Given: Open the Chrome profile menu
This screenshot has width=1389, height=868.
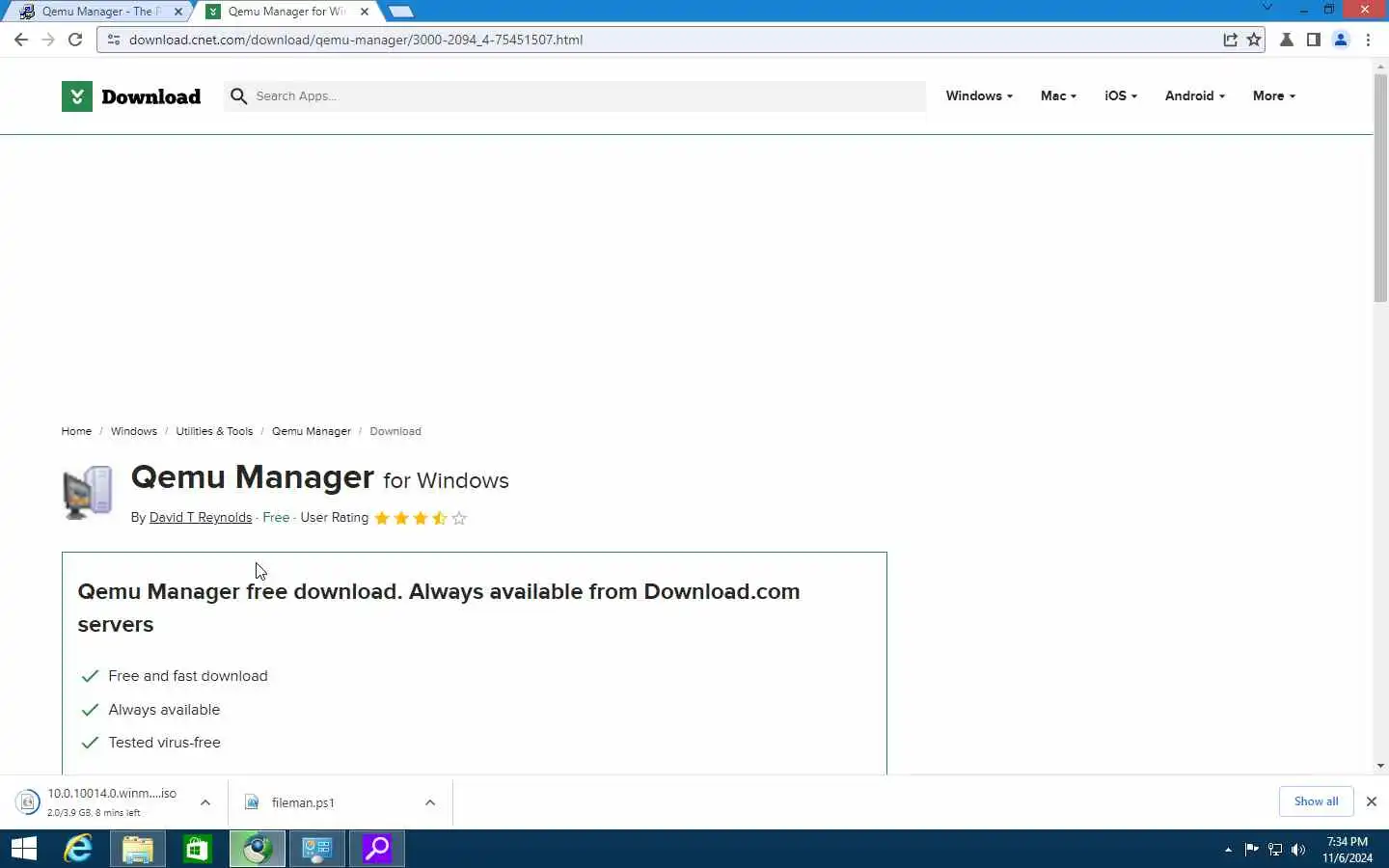Looking at the screenshot, I should tap(1341, 40).
